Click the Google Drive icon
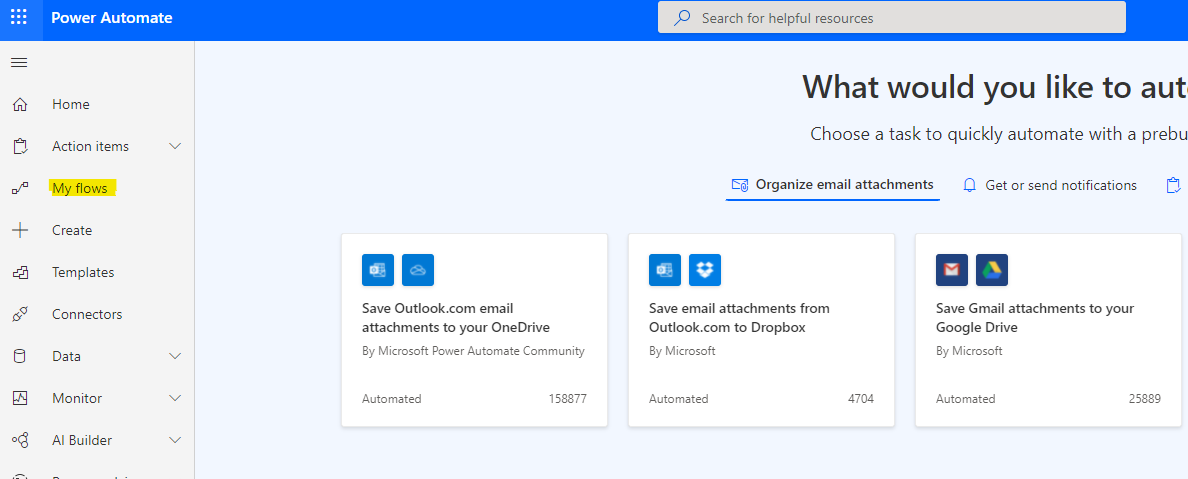Screen dimensions: 1188x479 tap(993, 270)
